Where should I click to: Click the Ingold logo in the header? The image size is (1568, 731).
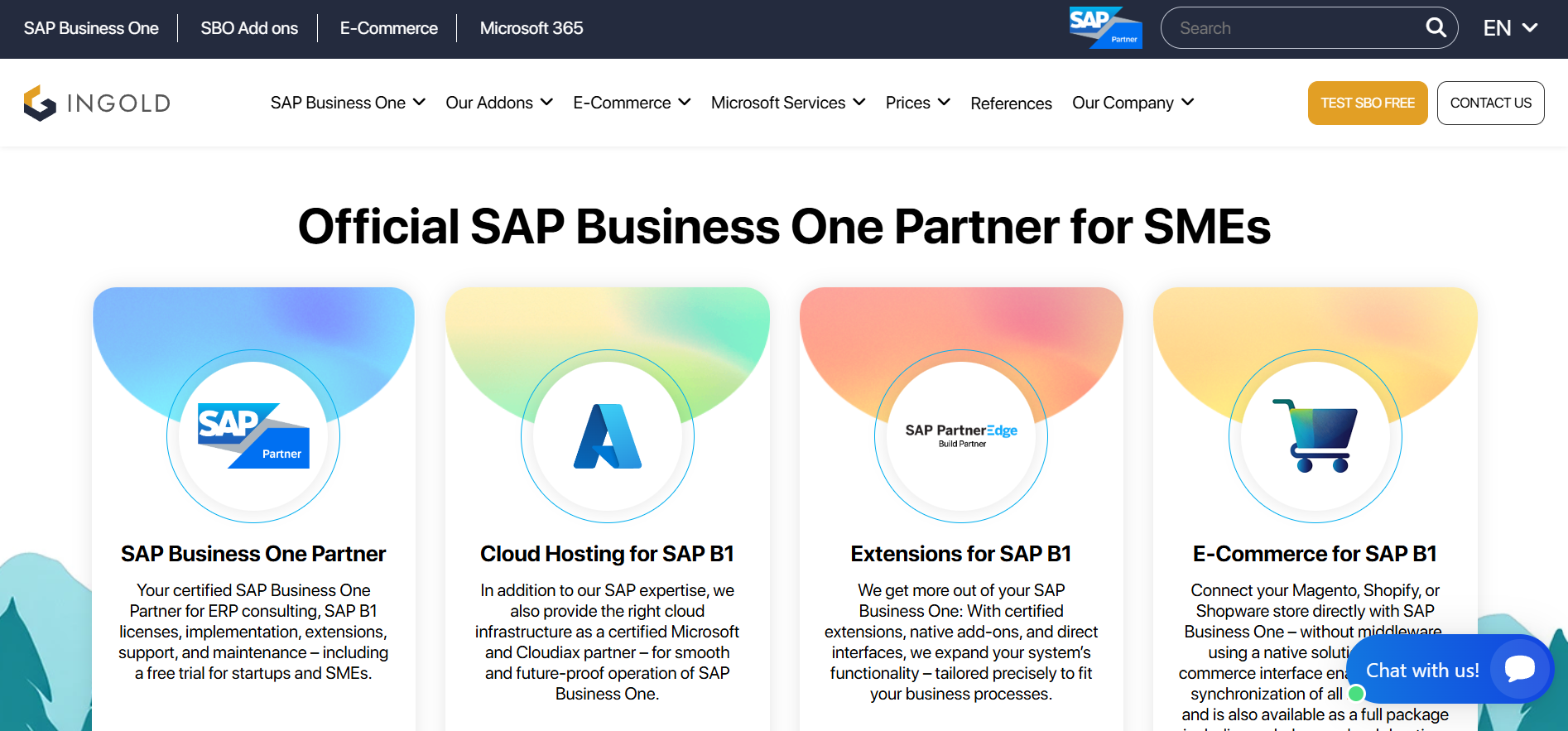(x=97, y=103)
